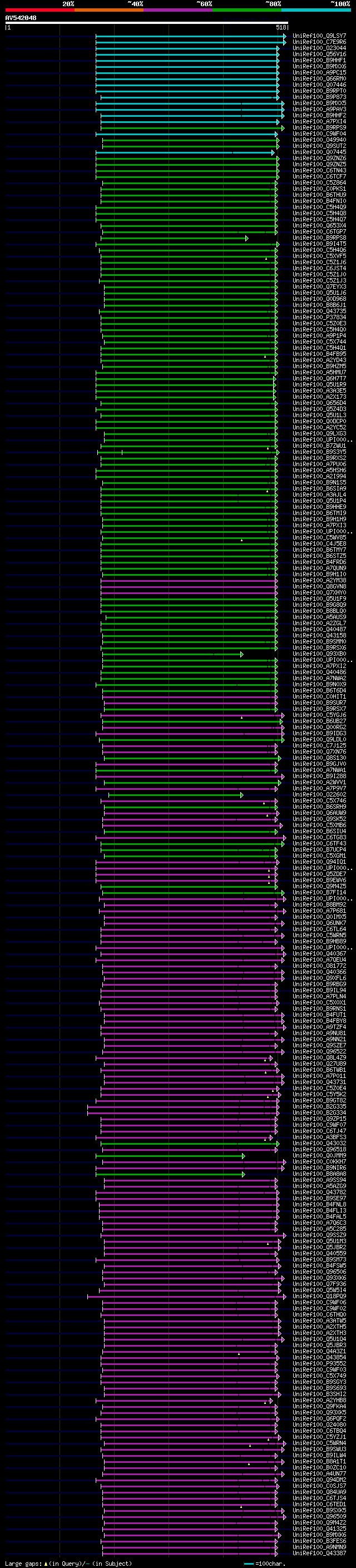
Task: Click the UniRef100_B9GJV0 label
Action: pyautogui.click(x=319, y=764)
